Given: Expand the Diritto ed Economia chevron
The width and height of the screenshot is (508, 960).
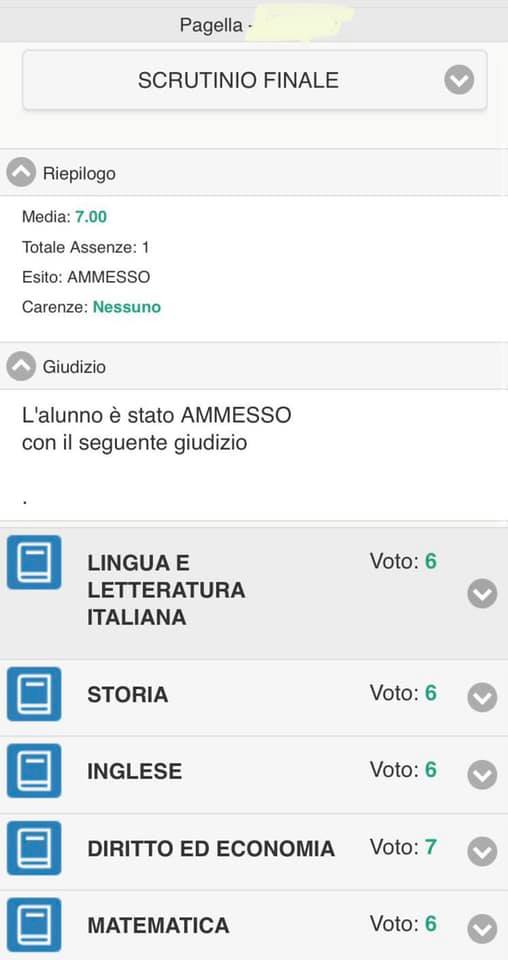Looking at the screenshot, I should point(482,851).
